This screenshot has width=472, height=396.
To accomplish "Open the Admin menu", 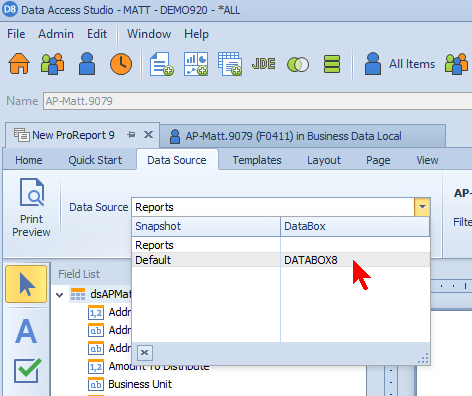I will pos(56,34).
